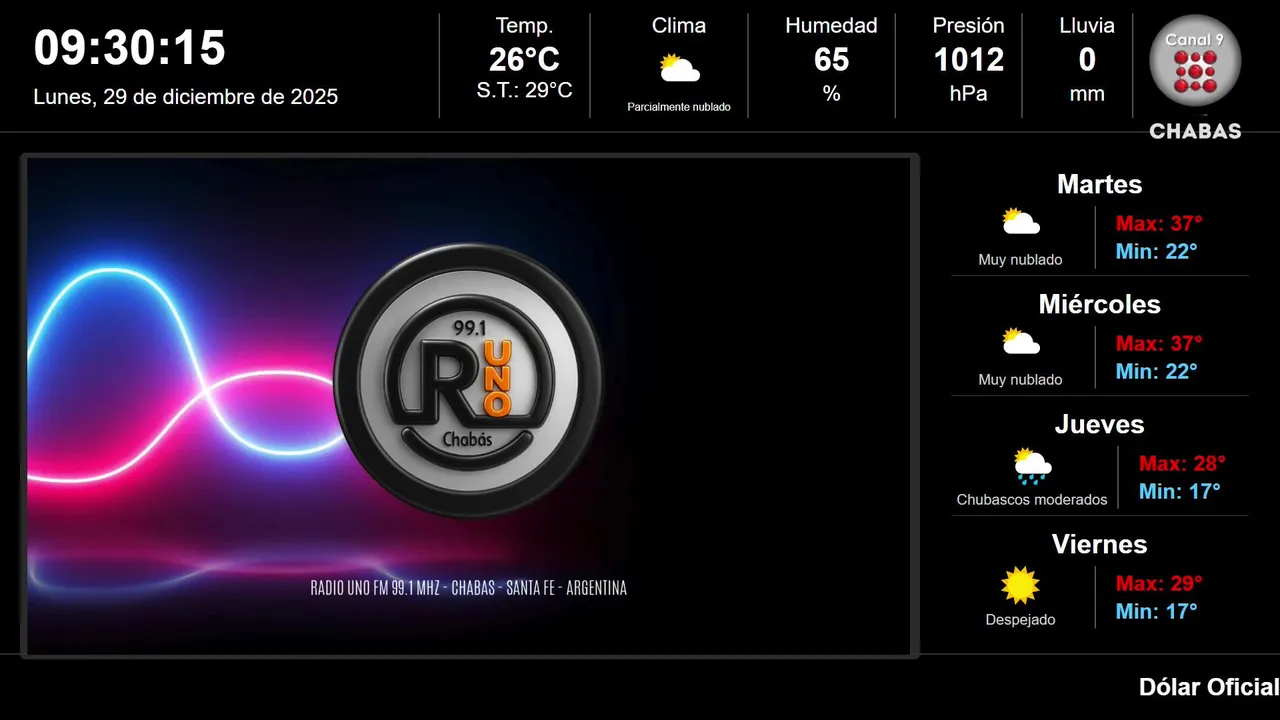Click the S.T.: 29°C reading

524,90
